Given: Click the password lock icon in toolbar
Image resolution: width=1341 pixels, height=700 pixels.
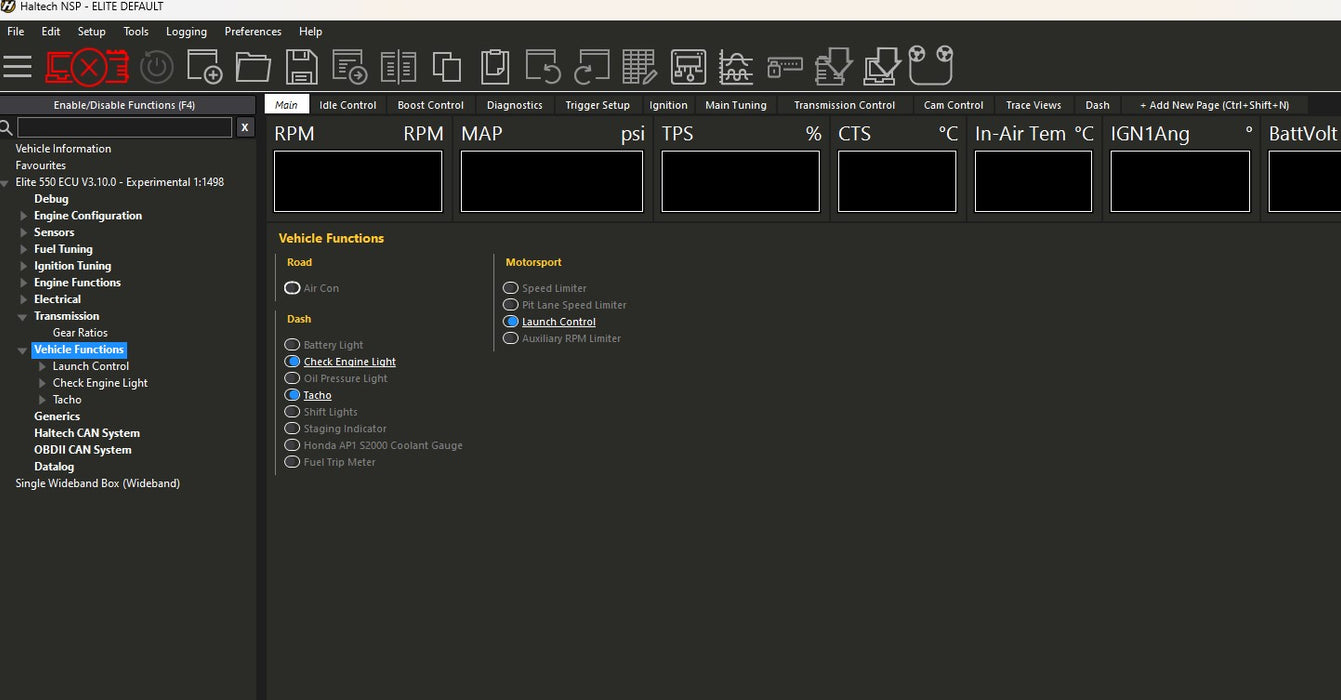Looking at the screenshot, I should [x=785, y=67].
